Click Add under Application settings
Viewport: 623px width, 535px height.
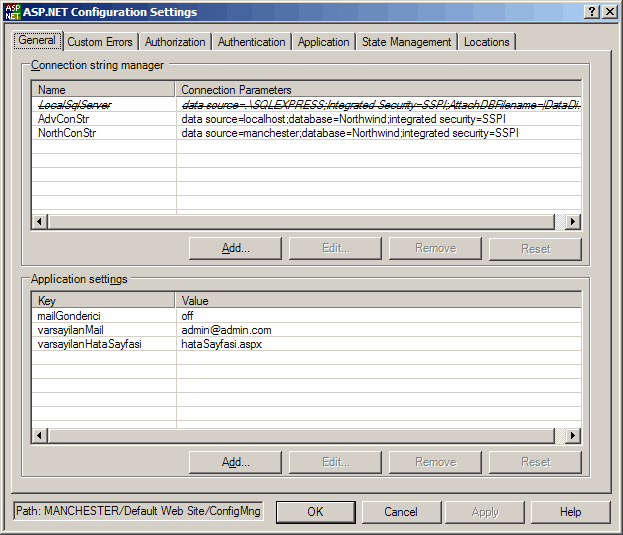(235, 462)
